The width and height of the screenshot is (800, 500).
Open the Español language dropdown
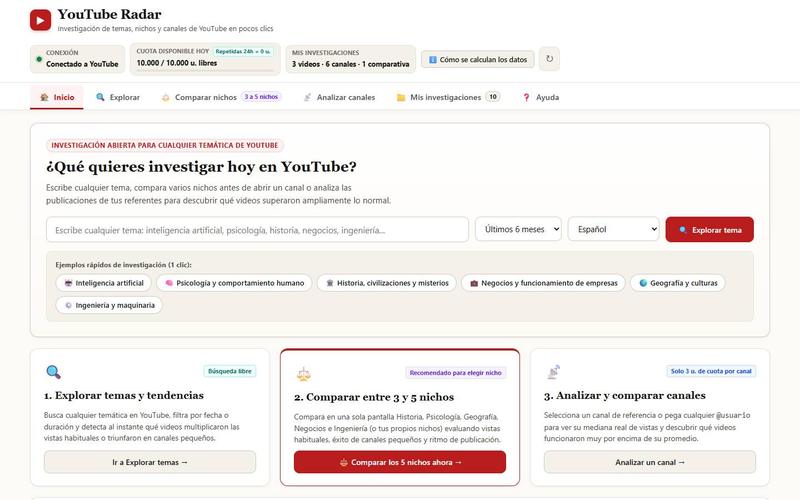[614, 229]
